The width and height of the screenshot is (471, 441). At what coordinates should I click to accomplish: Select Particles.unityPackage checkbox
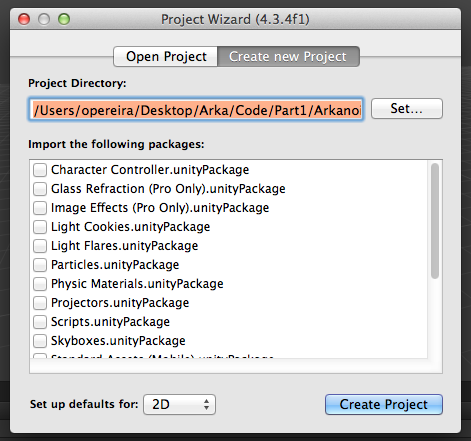tap(40, 265)
